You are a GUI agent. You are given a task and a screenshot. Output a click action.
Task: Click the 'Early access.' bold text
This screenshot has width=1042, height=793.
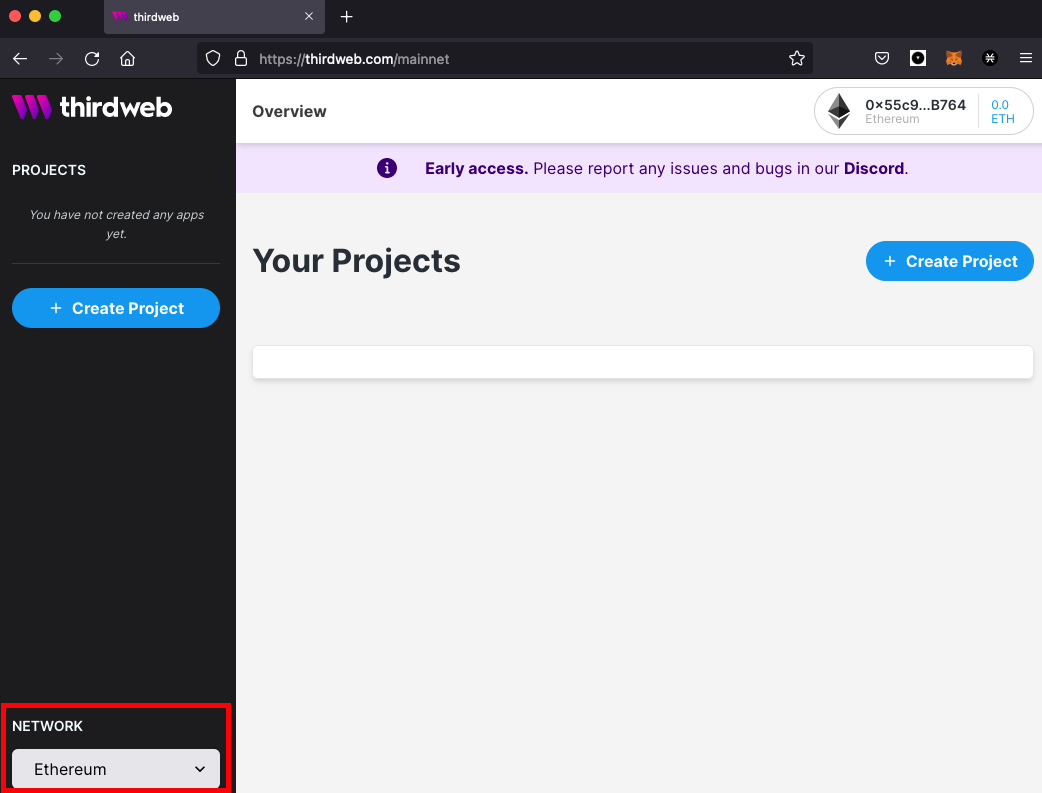coord(476,169)
